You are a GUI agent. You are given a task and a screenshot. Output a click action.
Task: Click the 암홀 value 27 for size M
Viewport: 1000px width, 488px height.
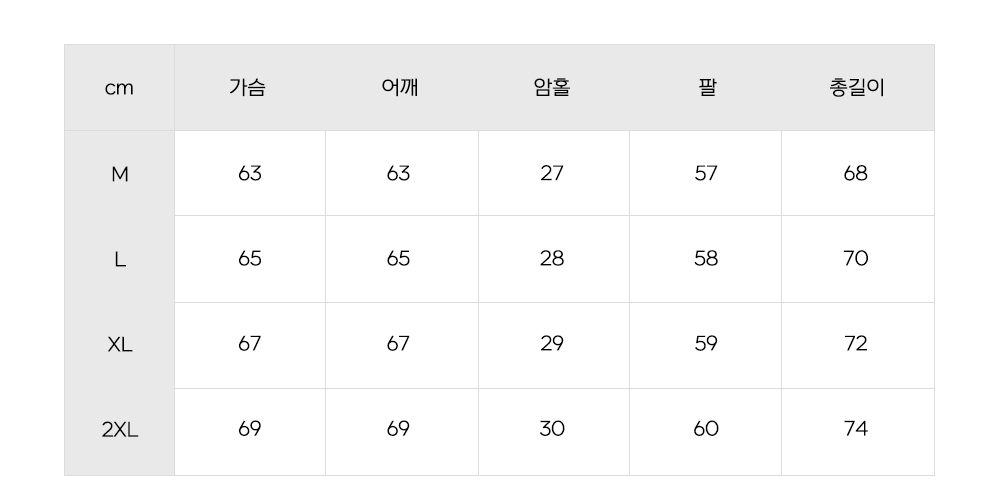(552, 173)
